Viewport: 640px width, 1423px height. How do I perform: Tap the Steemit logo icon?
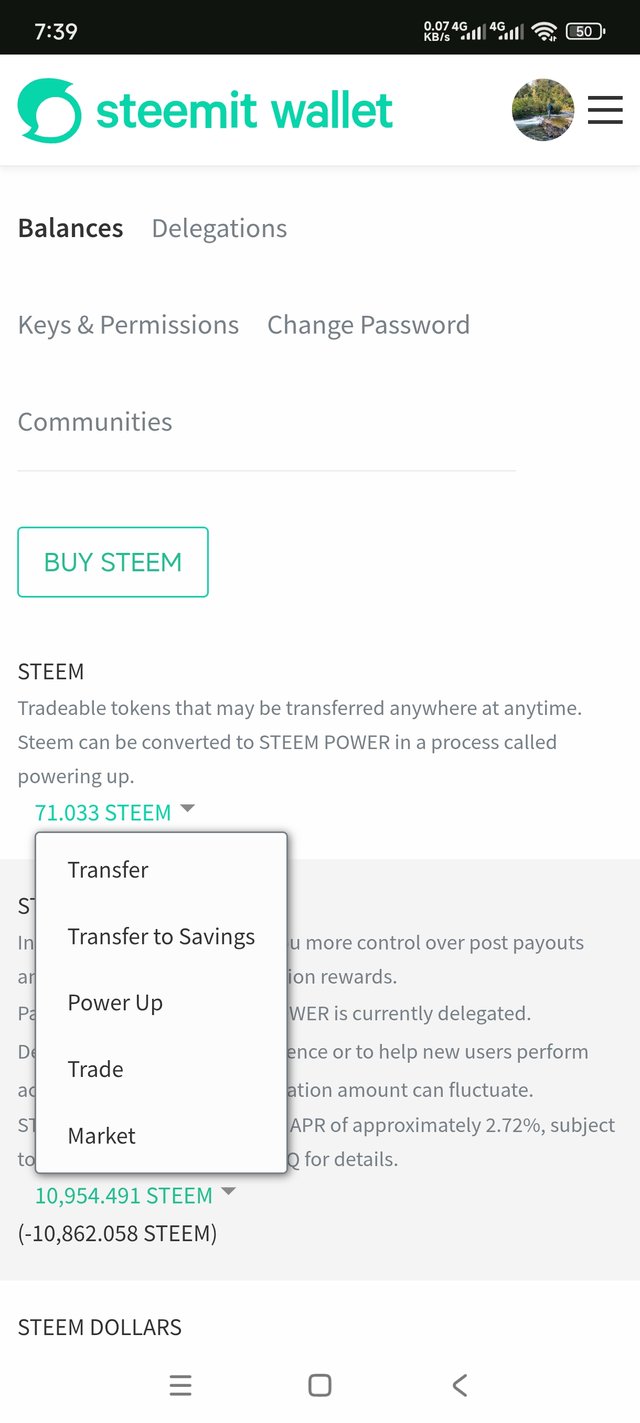point(49,110)
